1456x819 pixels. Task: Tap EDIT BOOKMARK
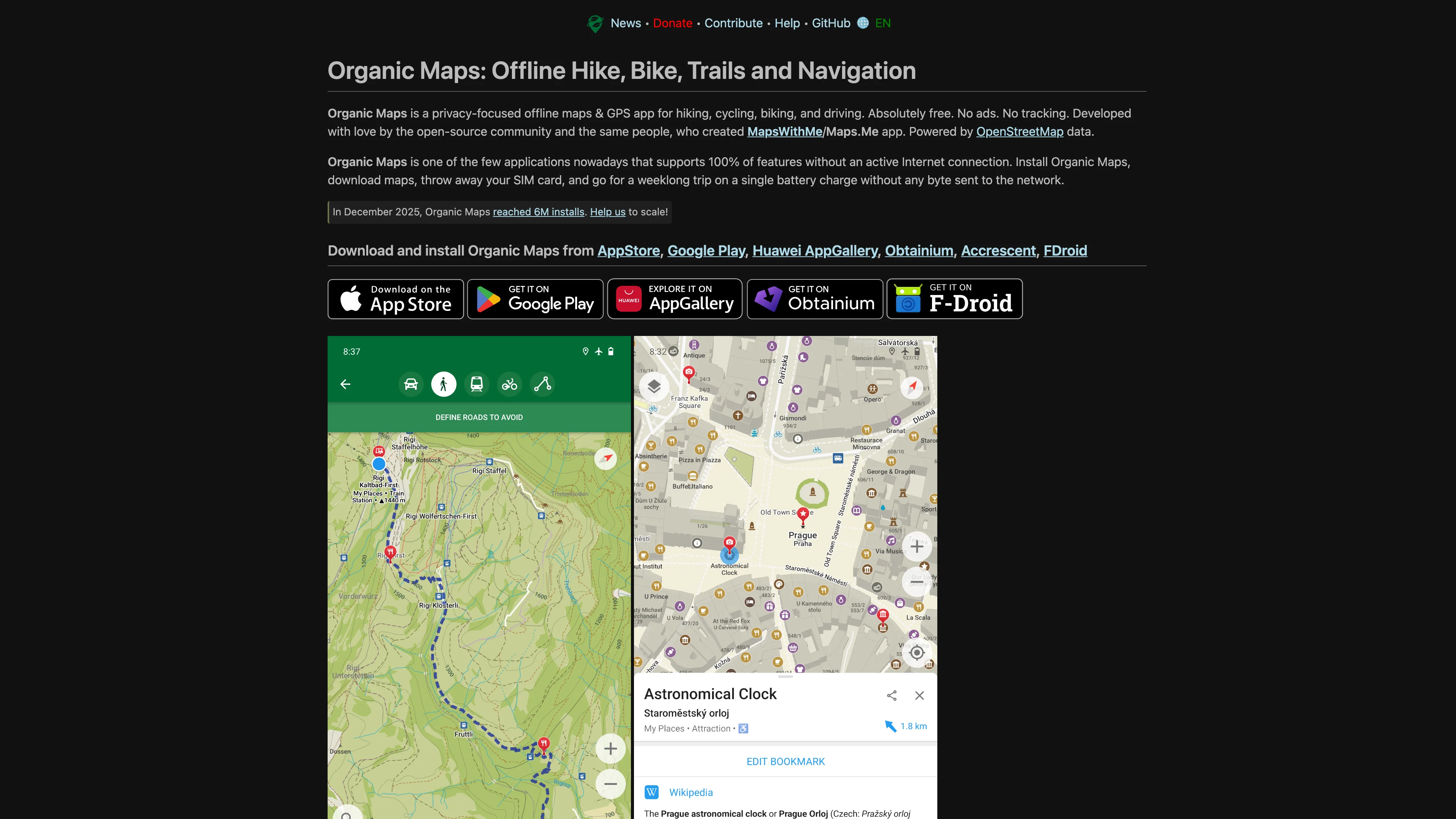click(786, 762)
